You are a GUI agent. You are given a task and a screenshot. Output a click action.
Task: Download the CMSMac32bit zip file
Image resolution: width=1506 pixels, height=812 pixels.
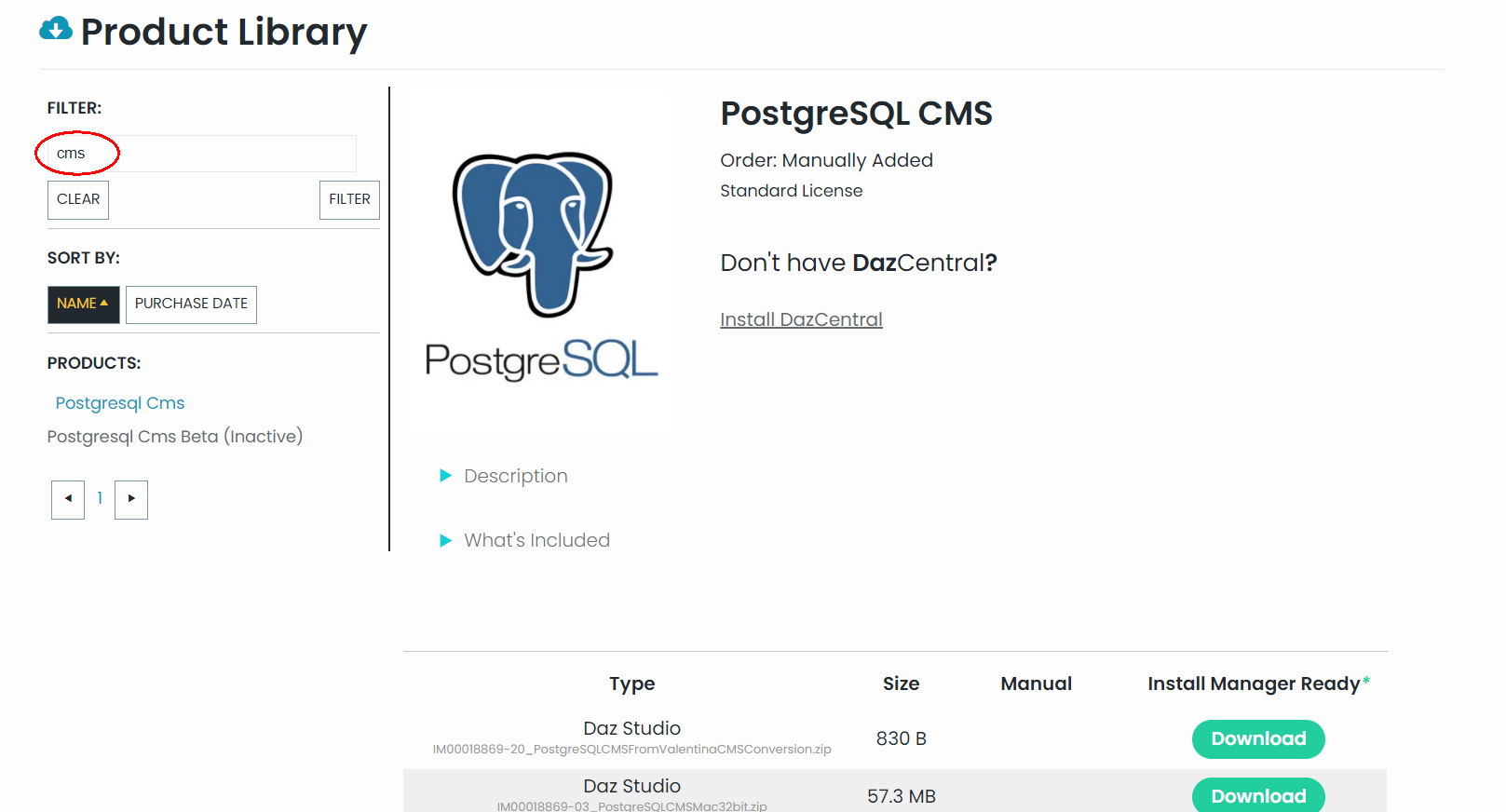click(x=1258, y=796)
